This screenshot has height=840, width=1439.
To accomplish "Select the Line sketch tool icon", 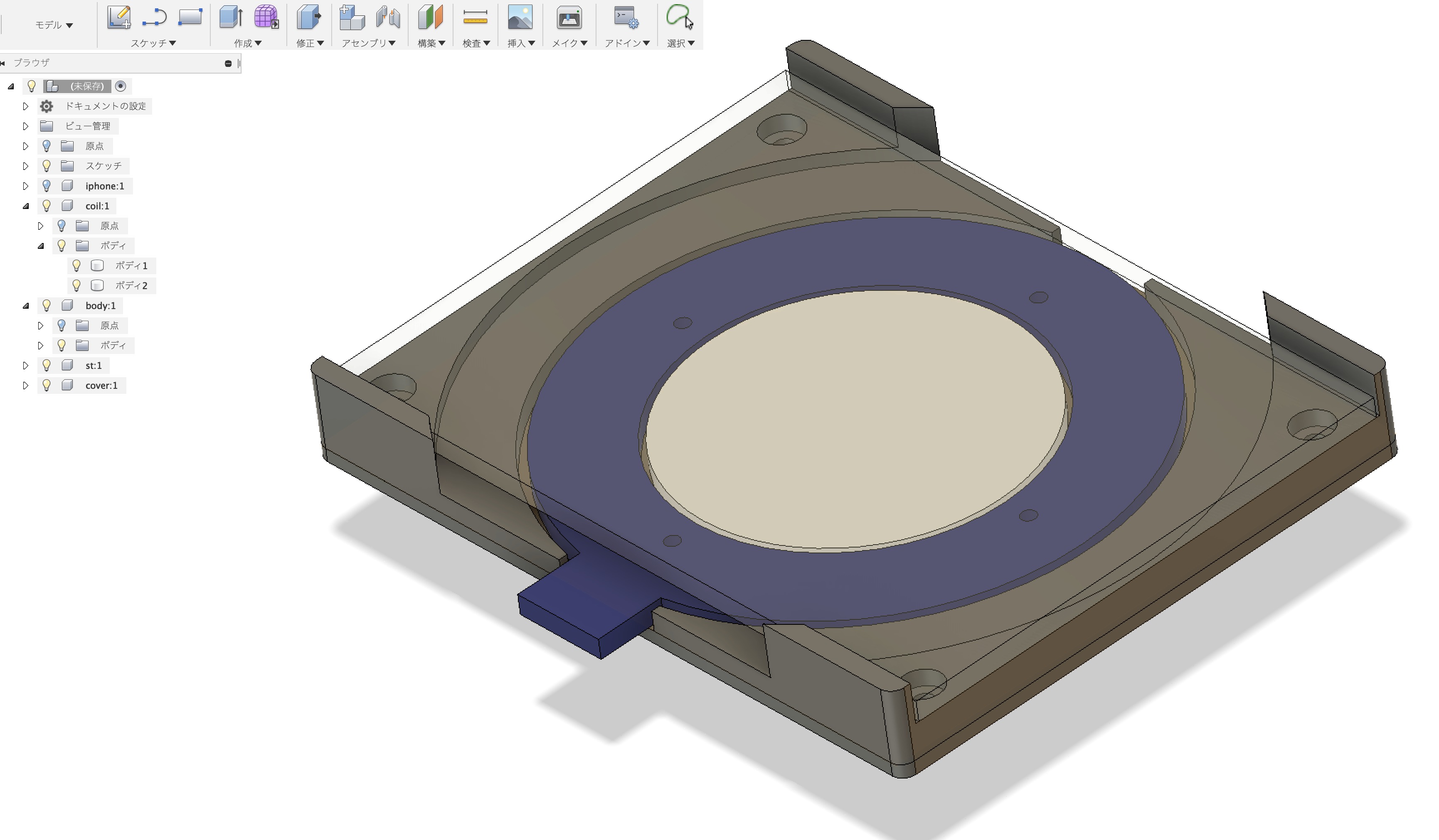I will coord(154,17).
